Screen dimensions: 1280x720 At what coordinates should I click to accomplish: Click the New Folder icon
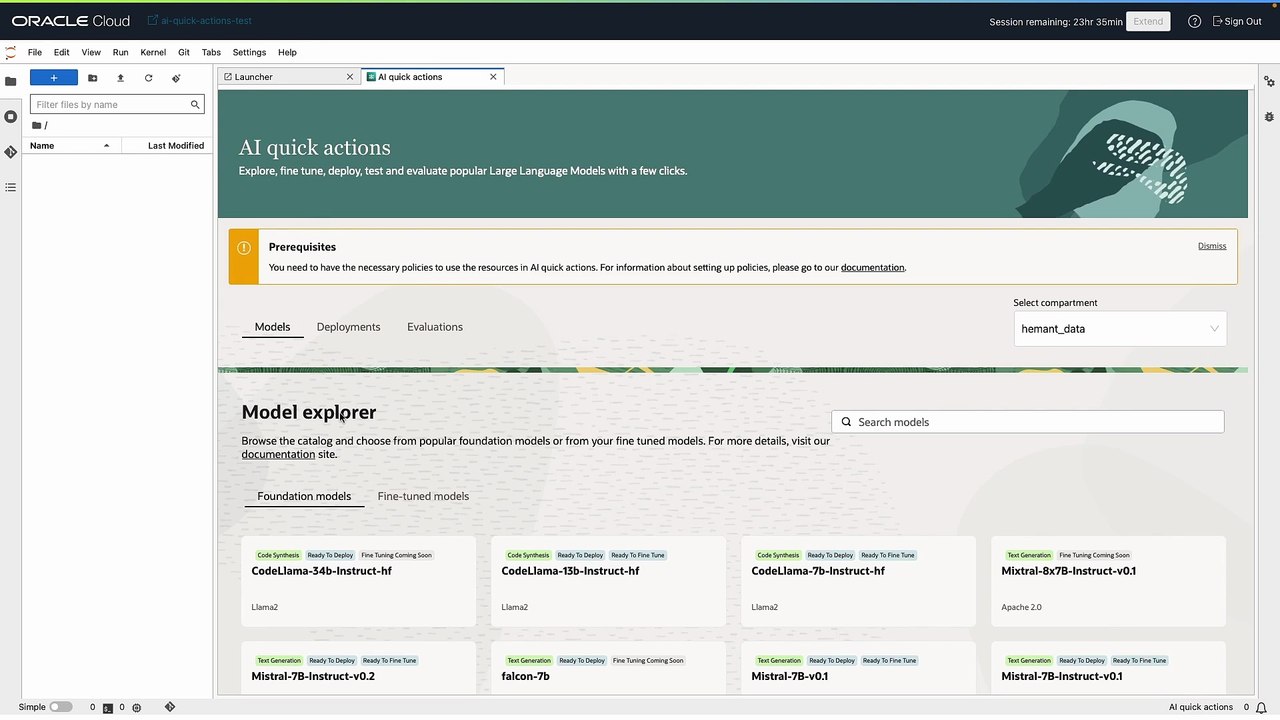tap(93, 77)
